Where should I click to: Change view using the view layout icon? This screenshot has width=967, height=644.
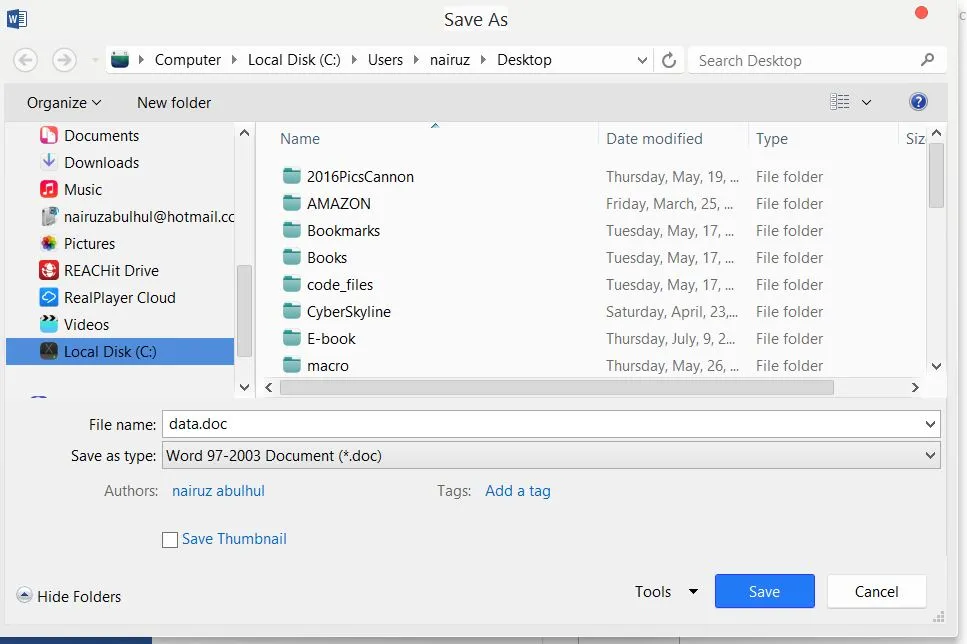[x=839, y=102]
